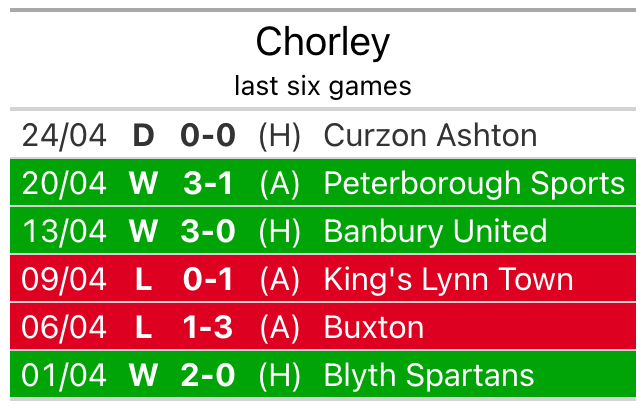Click the 3-1 score at Peterborough Sports
This screenshot has height=408, width=644.
(x=208, y=183)
